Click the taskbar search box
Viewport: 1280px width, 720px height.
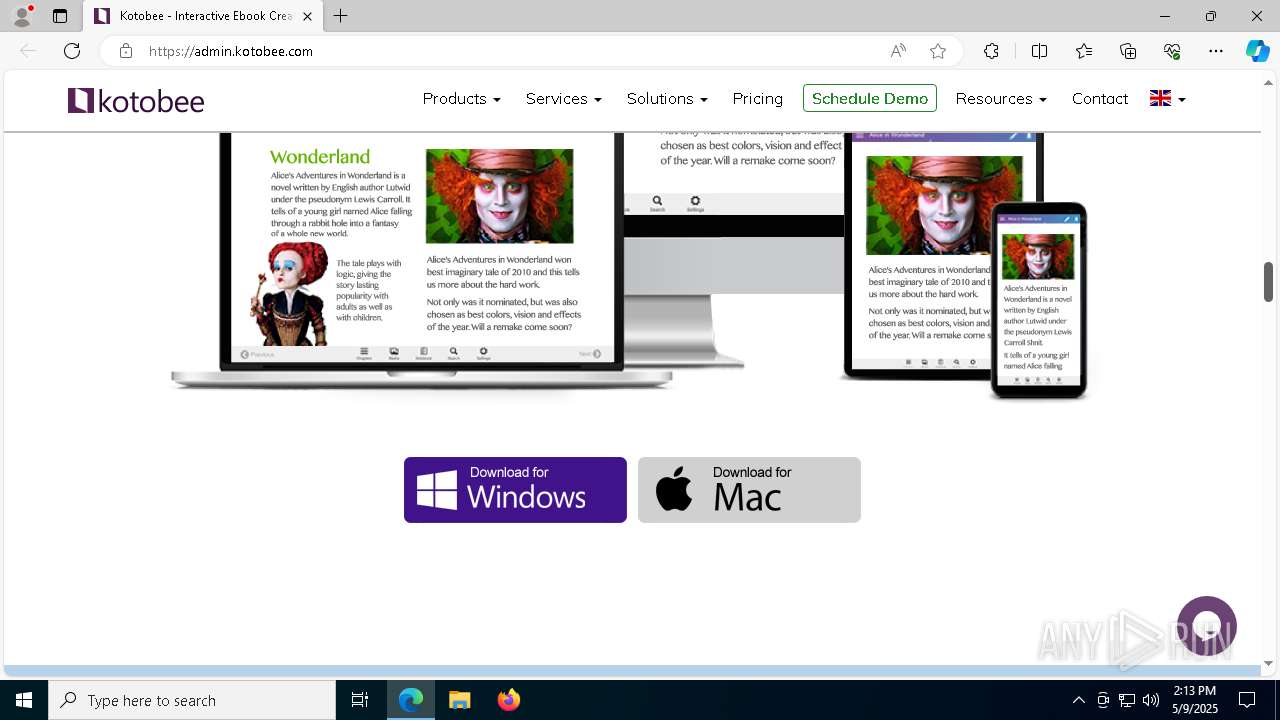pyautogui.click(x=192, y=700)
